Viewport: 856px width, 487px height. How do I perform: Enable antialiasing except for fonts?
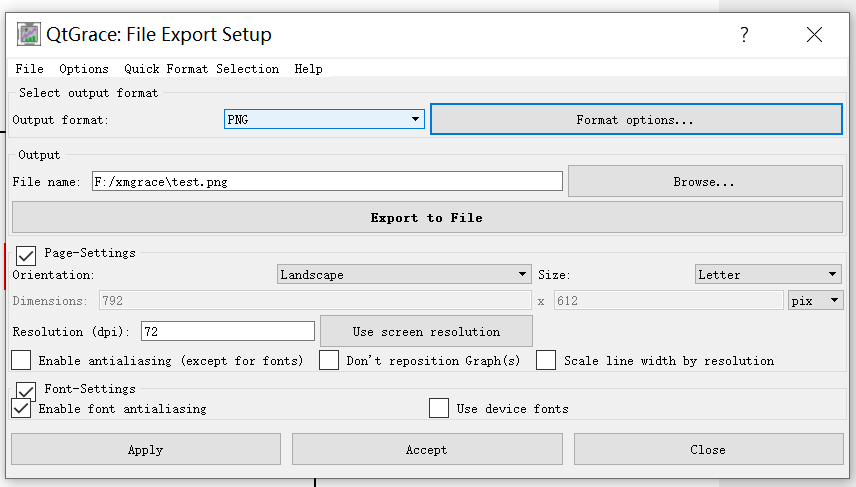point(21,361)
